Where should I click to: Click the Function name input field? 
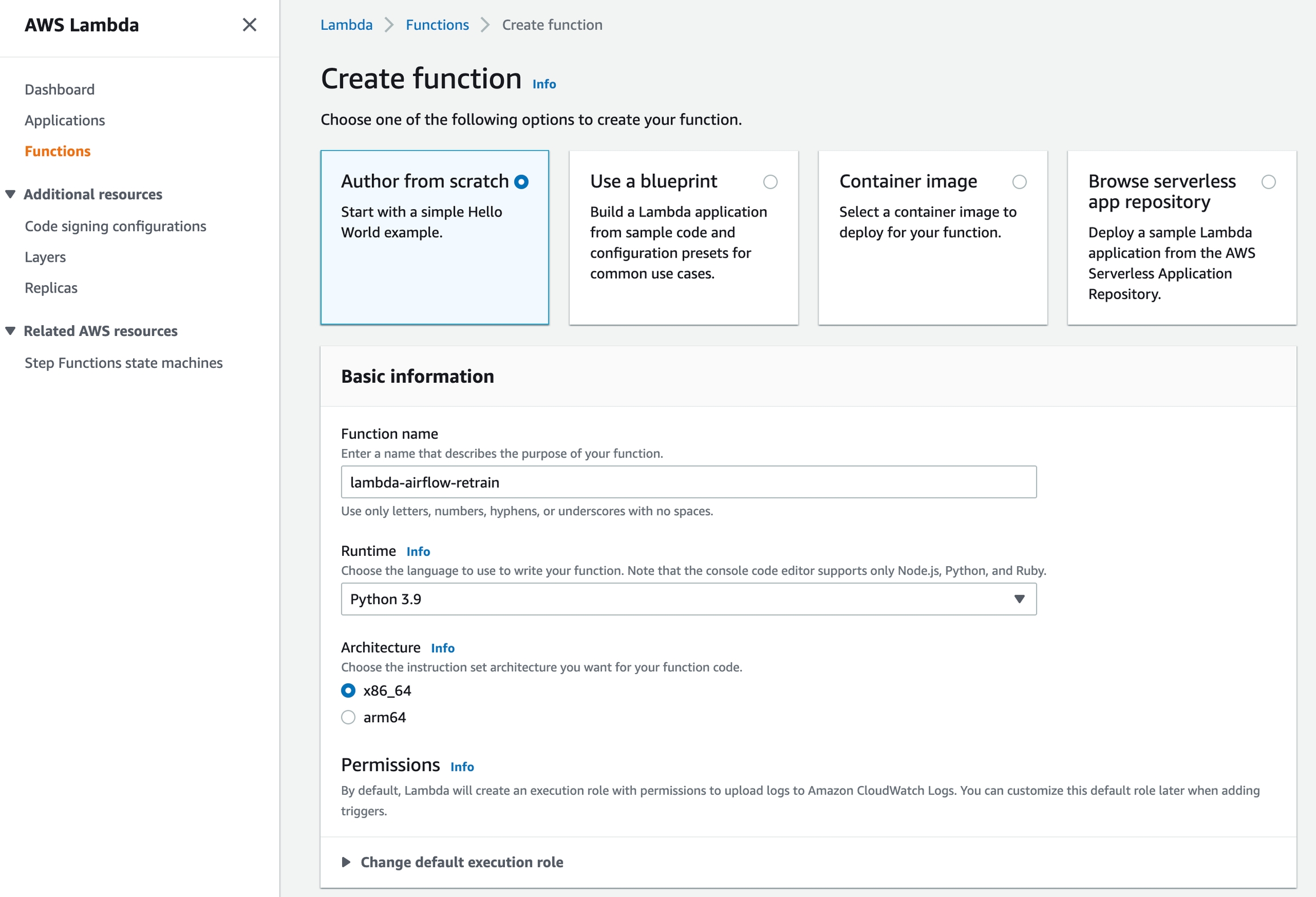(688, 482)
